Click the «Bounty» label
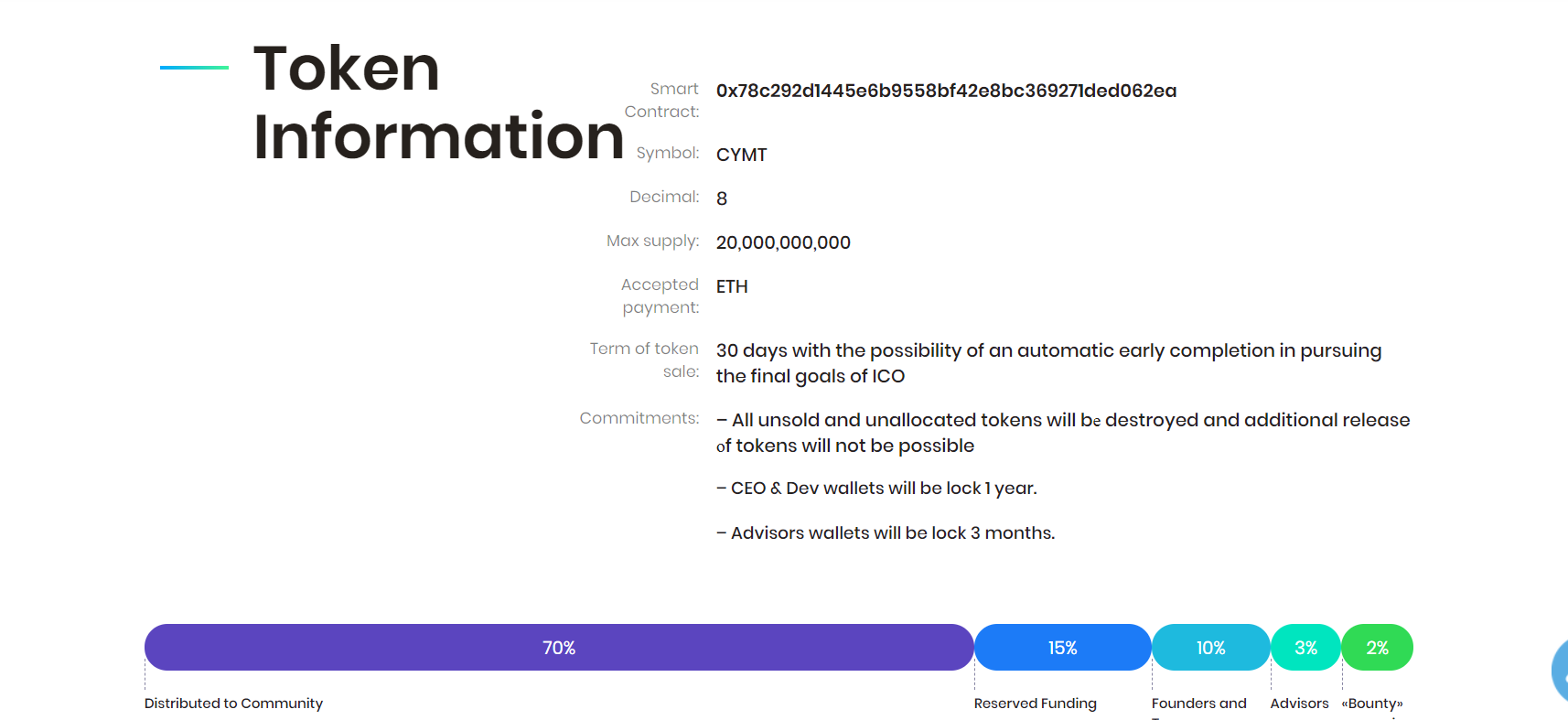This screenshot has width=1568, height=720. 1372,704
